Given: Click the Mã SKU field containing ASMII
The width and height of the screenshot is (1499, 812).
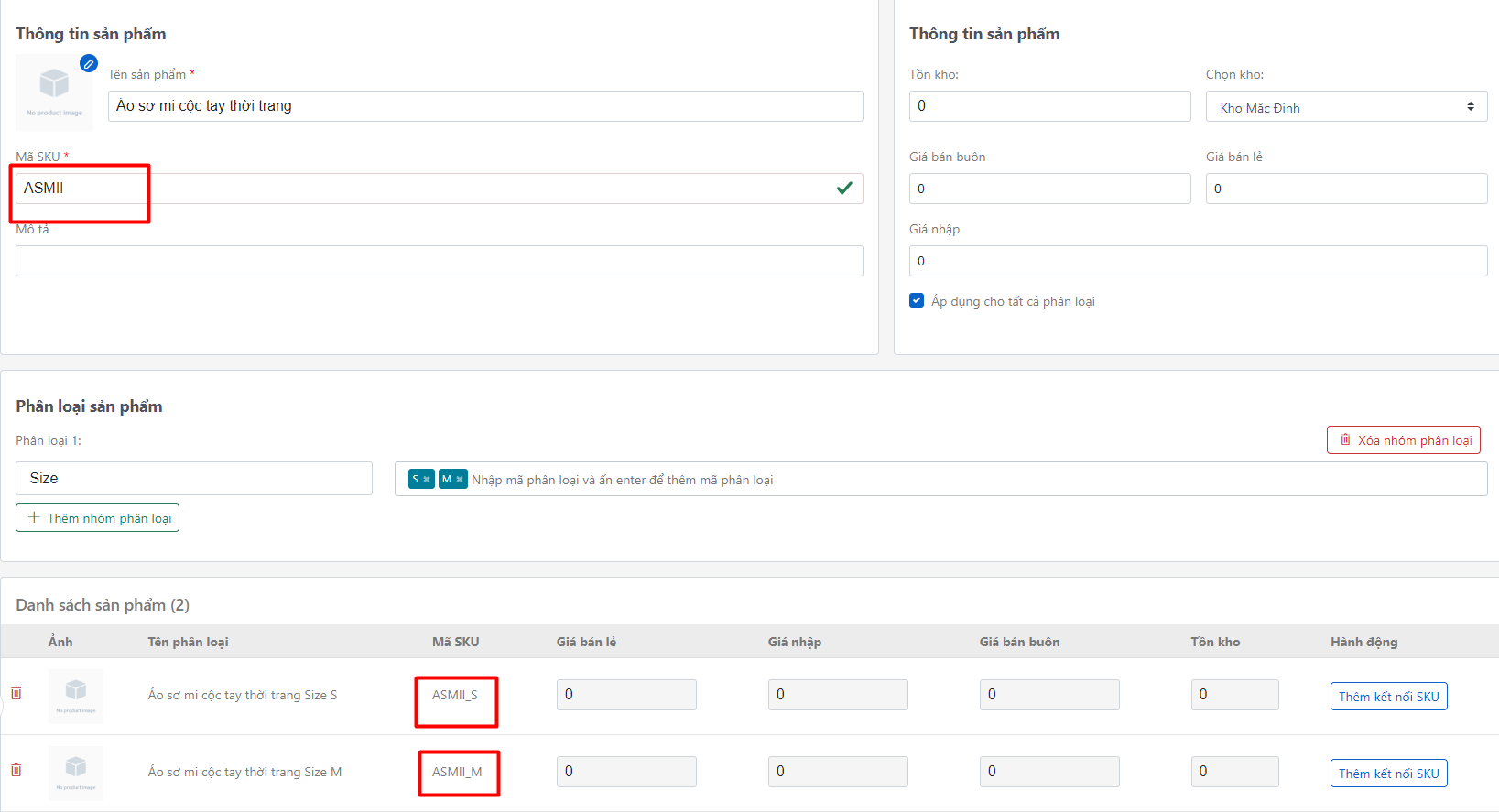Looking at the screenshot, I should point(440,189).
